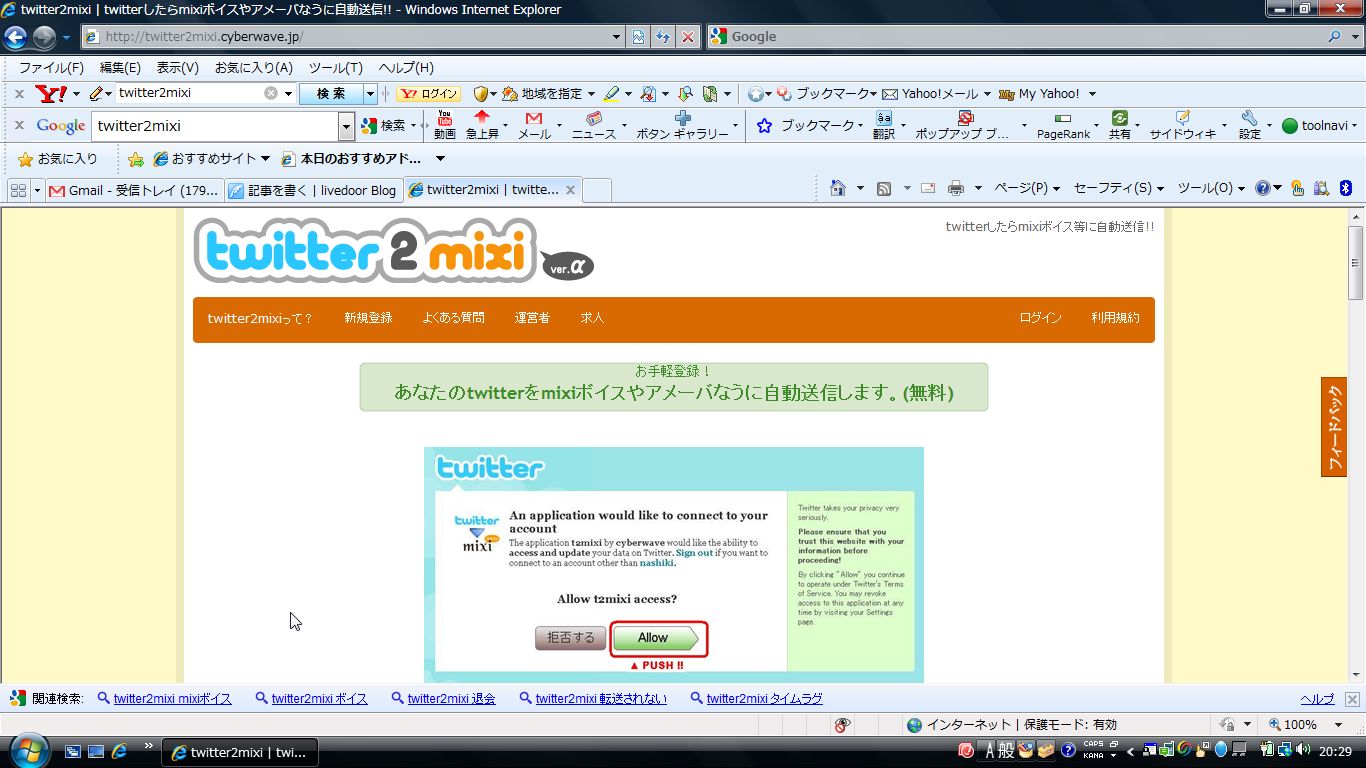Click the Gmail メール icon in the Google toolbar
This screenshot has height=768, width=1366.
534,125
